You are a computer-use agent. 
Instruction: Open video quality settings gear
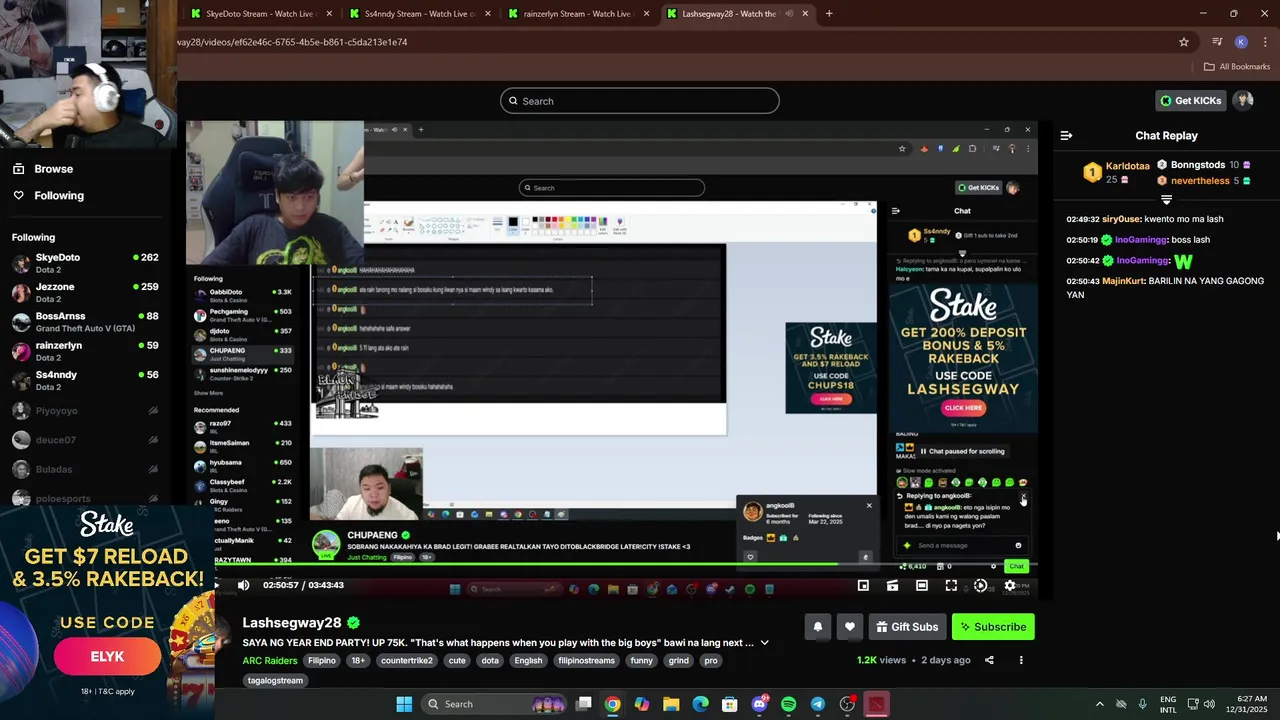pyautogui.click(x=1010, y=585)
